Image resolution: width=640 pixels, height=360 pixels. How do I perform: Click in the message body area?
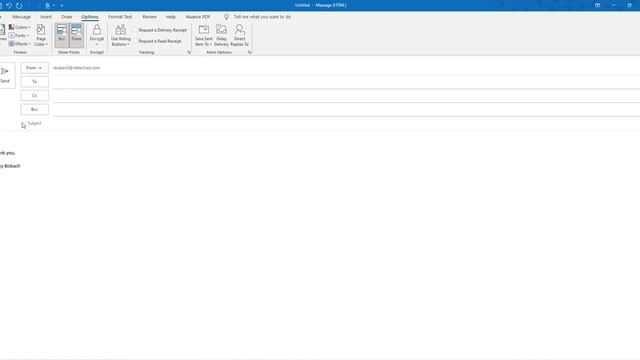click(x=320, y=245)
